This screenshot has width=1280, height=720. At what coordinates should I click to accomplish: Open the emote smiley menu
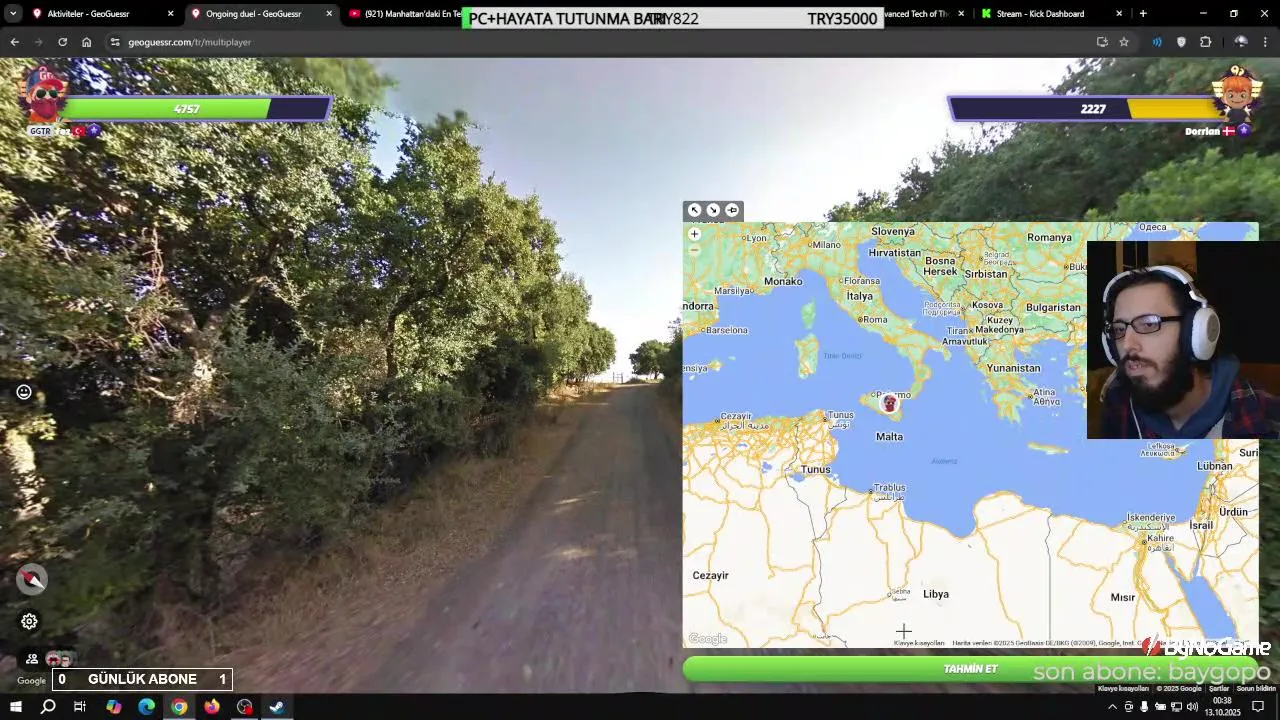(x=24, y=392)
